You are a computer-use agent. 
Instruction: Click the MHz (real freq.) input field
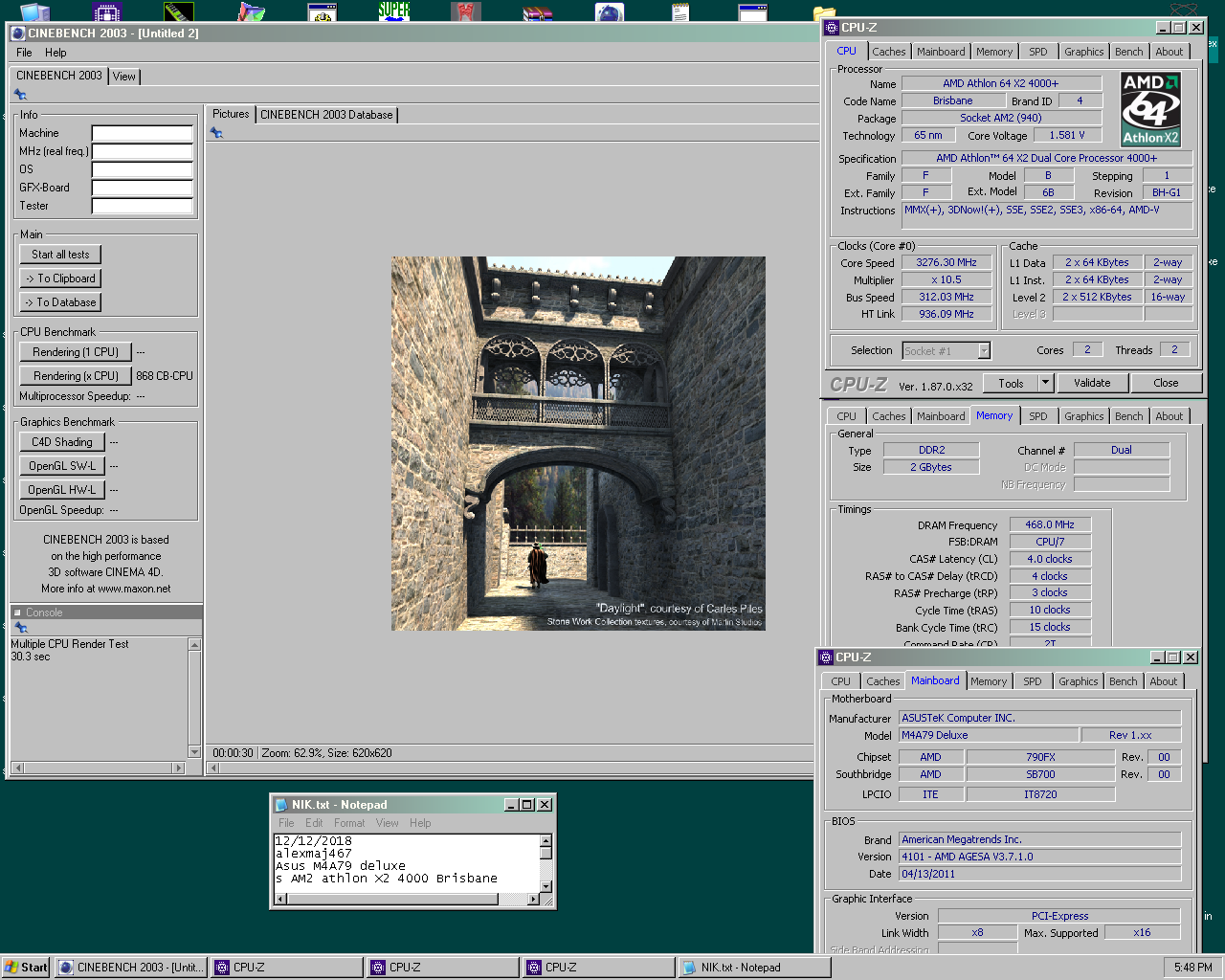click(x=143, y=151)
